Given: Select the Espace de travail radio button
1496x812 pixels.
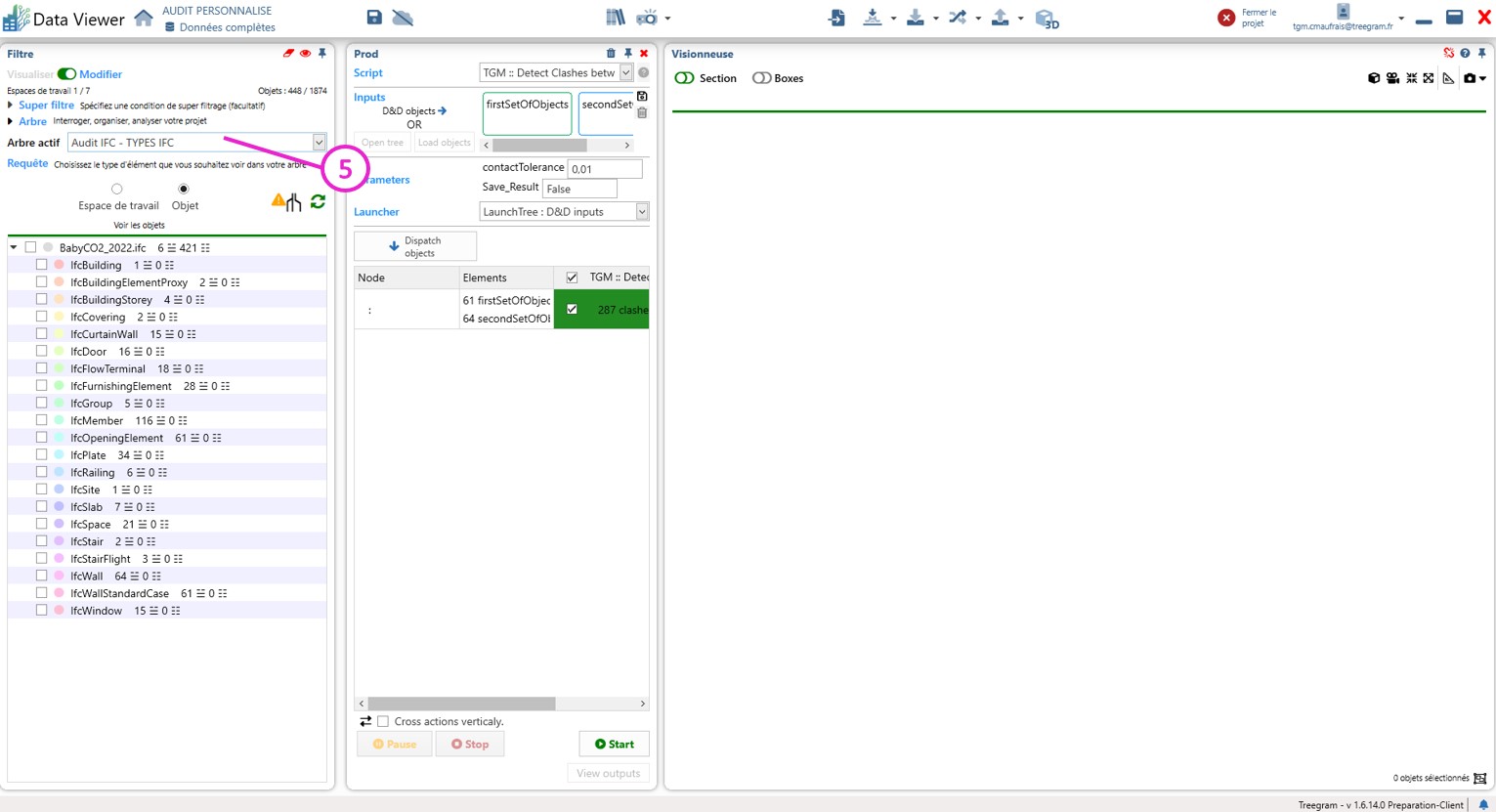Looking at the screenshot, I should [x=117, y=189].
